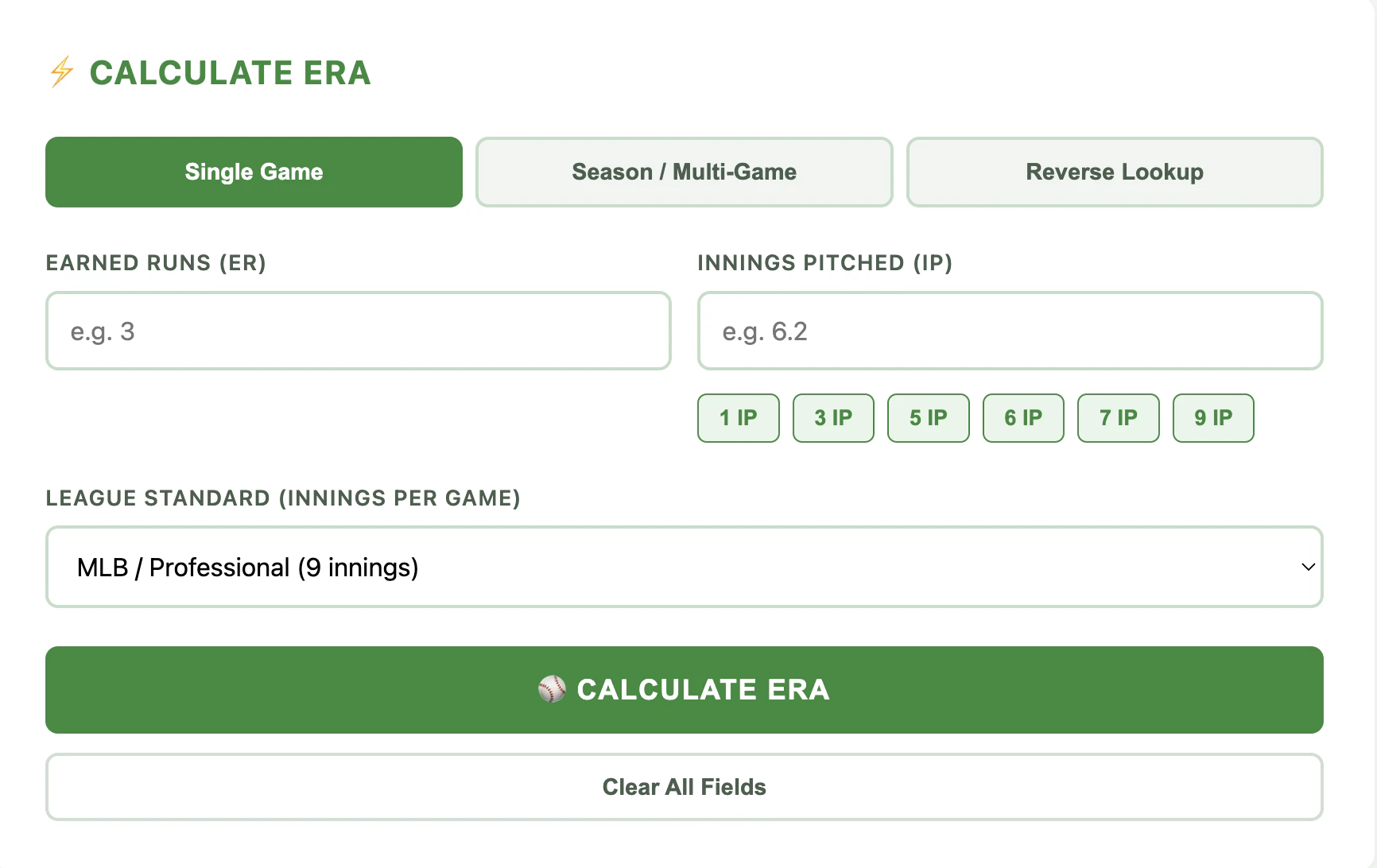Click Clear All Fields
This screenshot has height=868, width=1377.
pos(684,787)
